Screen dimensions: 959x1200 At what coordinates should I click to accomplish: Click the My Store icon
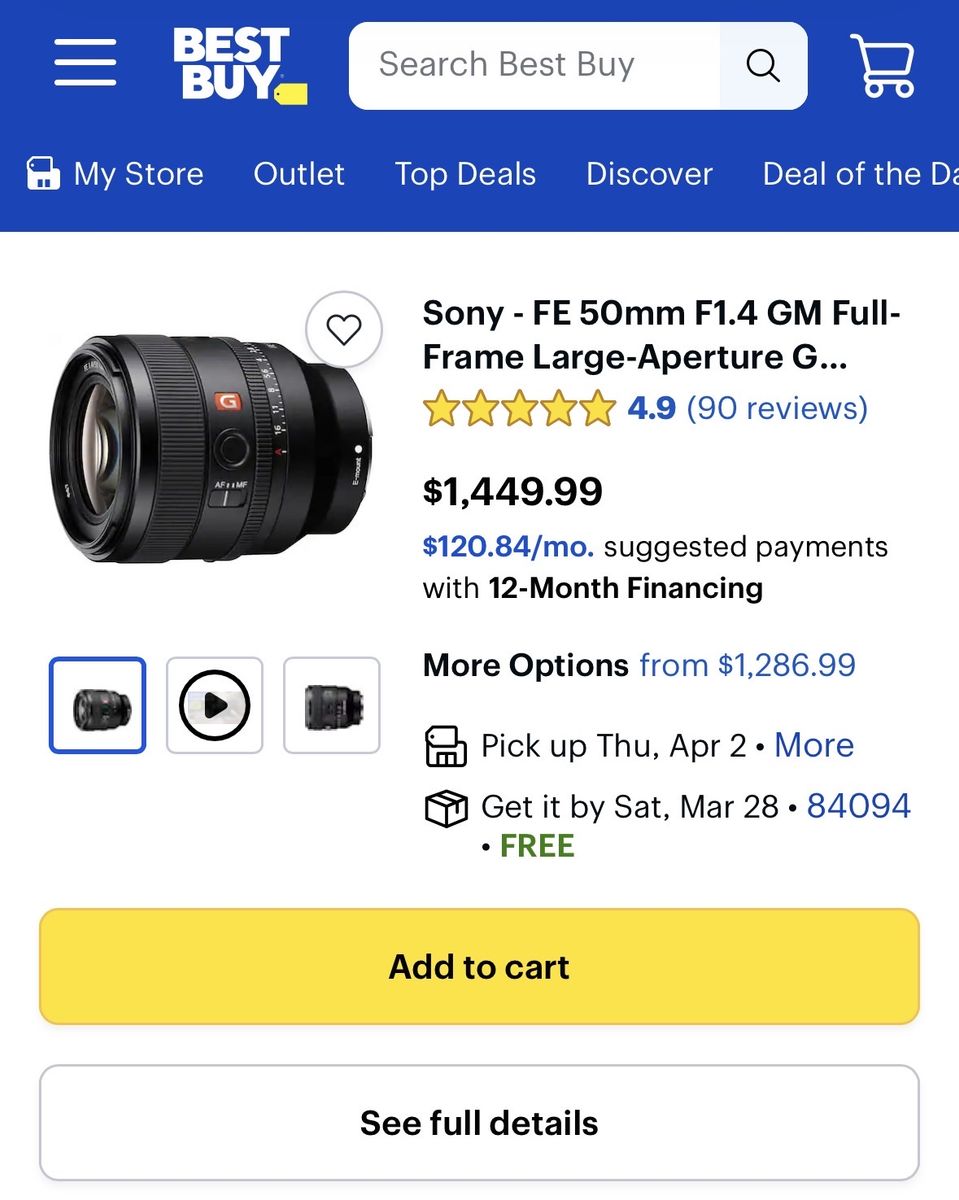pos(42,174)
